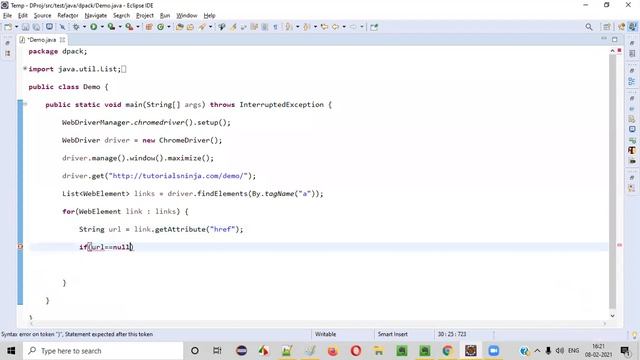
Task: Click the New file toolbar icon
Action: tap(8, 27)
